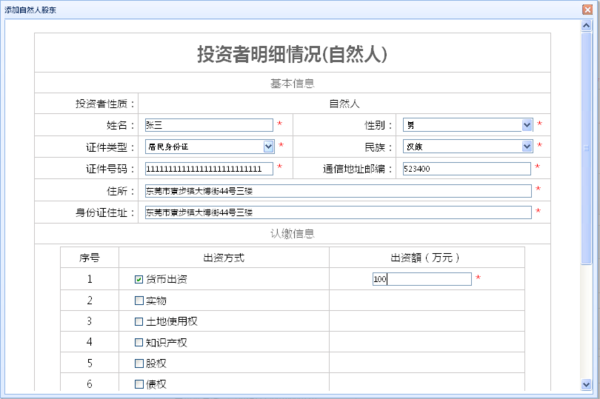Viewport: 600px width, 399px height.
Task: Close the 添加自然人股东 dialog
Action: point(587,10)
